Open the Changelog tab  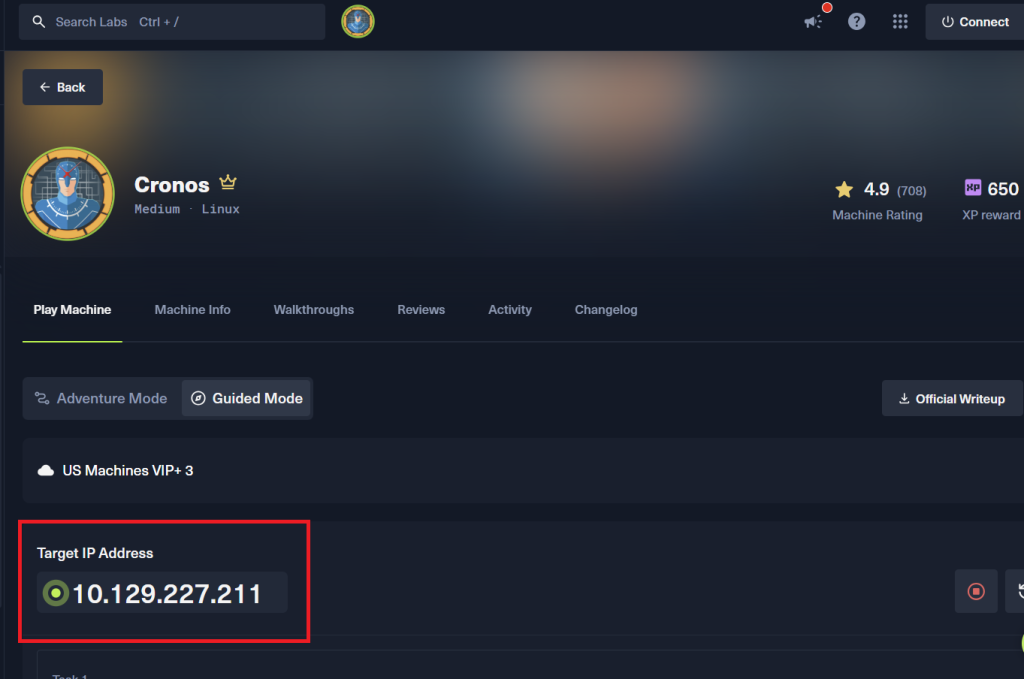606,309
